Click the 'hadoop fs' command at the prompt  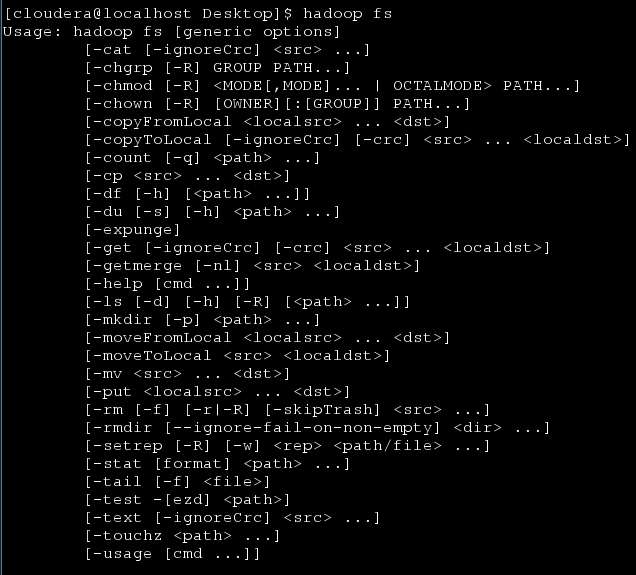click(x=348, y=14)
